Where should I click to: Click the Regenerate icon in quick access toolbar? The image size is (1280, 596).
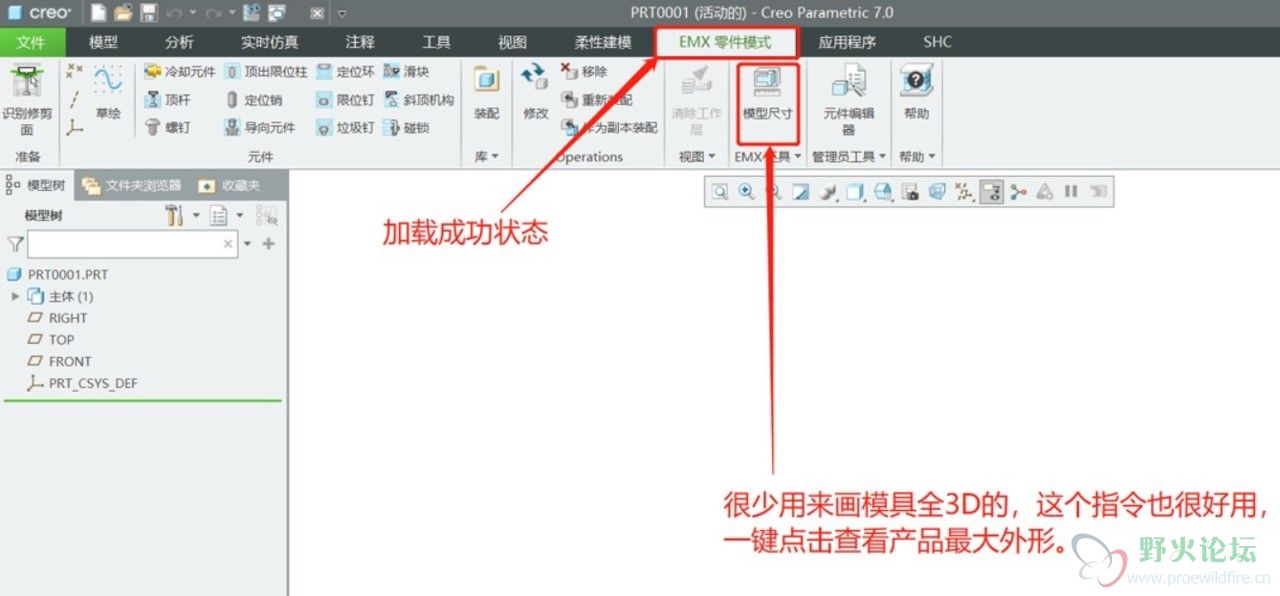(x=251, y=13)
